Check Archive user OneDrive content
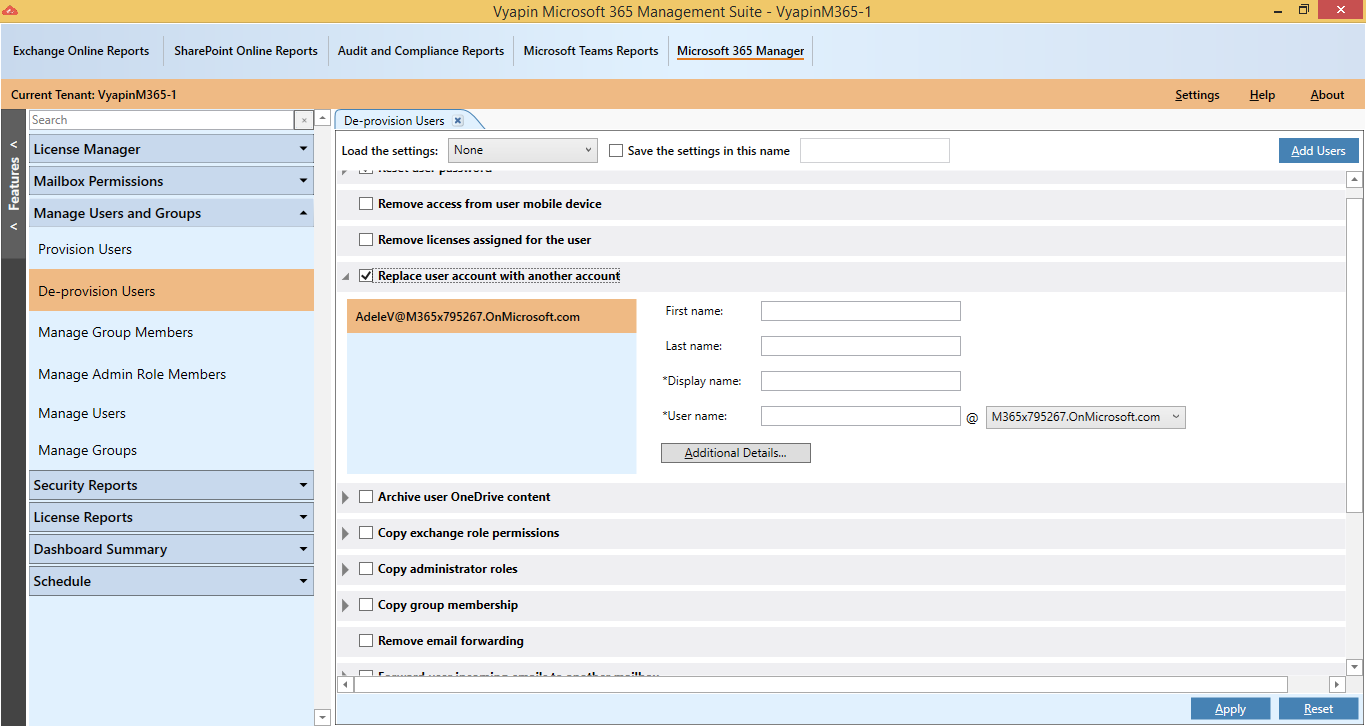The width and height of the screenshot is (1366, 728). pos(366,497)
